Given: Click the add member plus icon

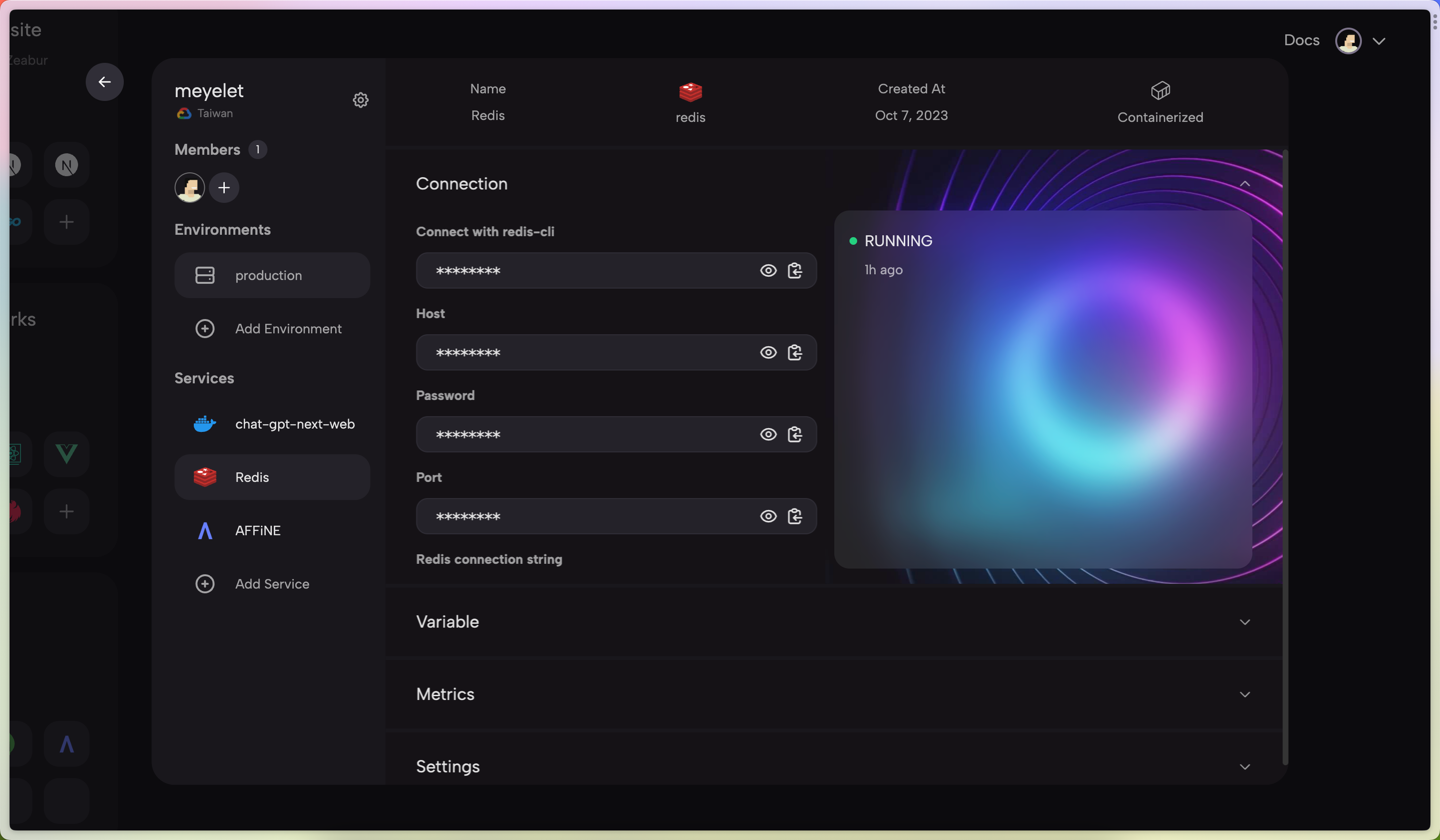Looking at the screenshot, I should (224, 188).
